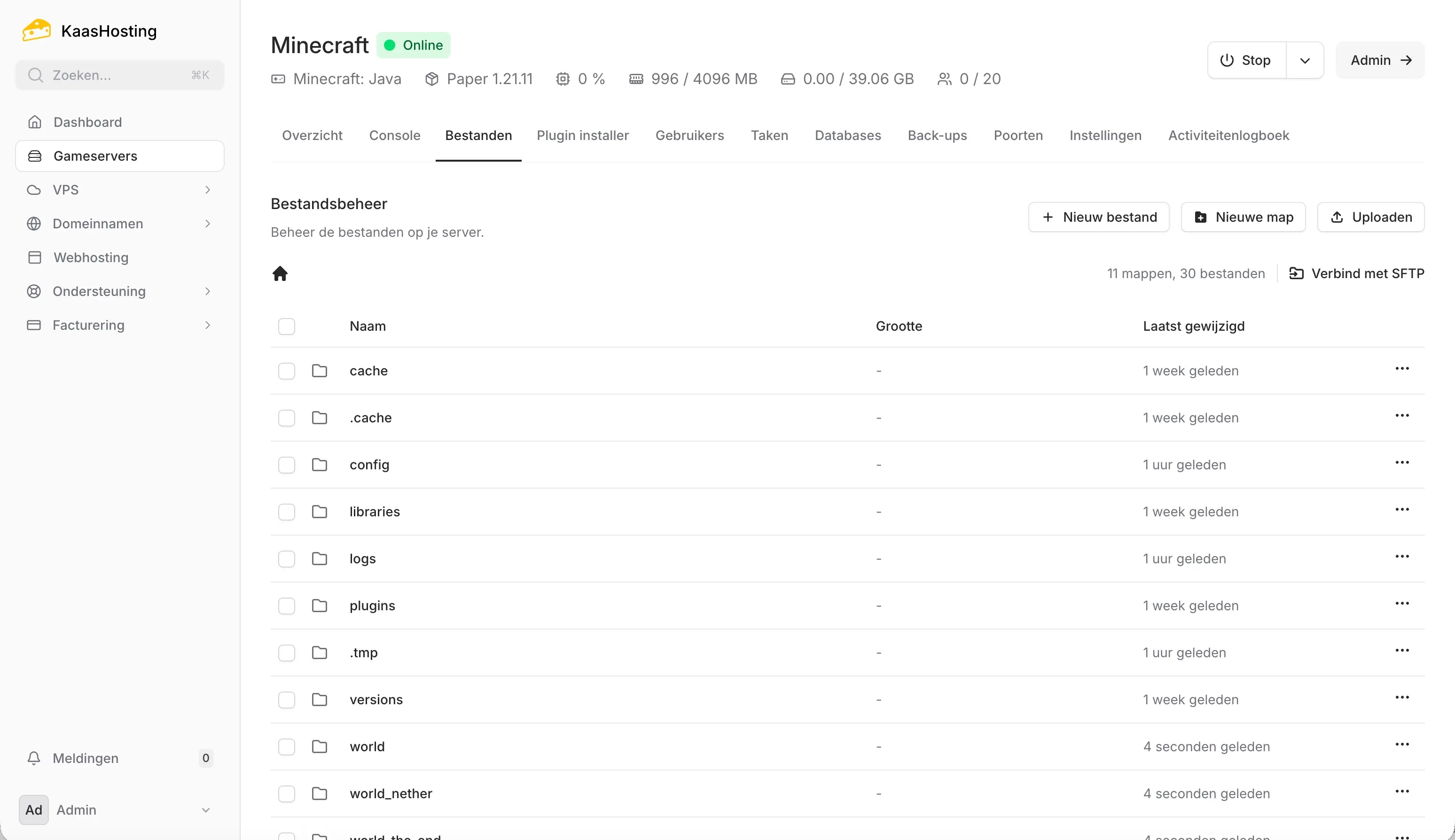The image size is (1455, 840).
Task: Click the folder icon next to logs
Action: (x=319, y=559)
